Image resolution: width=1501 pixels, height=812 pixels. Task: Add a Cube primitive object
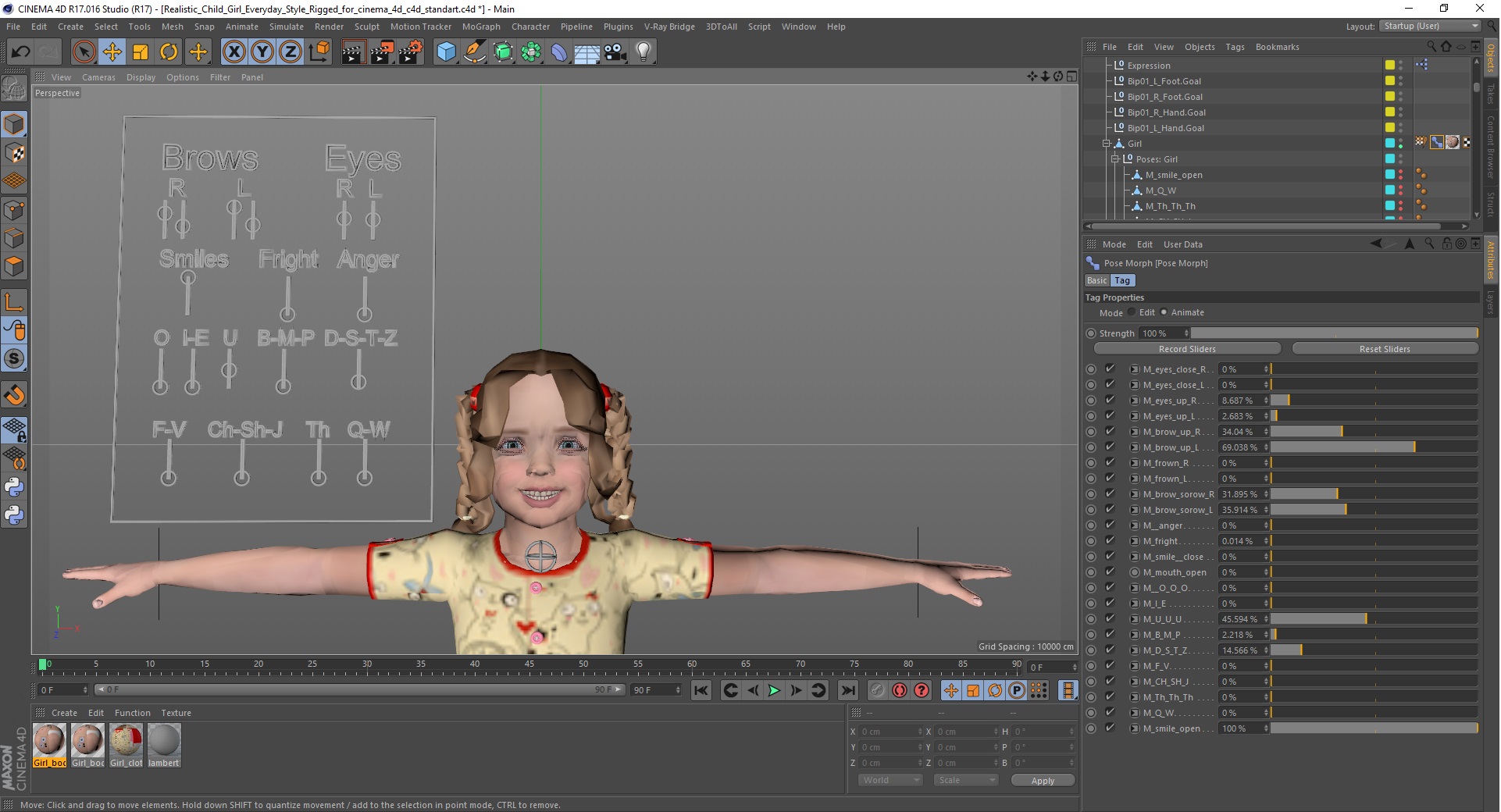[446, 52]
